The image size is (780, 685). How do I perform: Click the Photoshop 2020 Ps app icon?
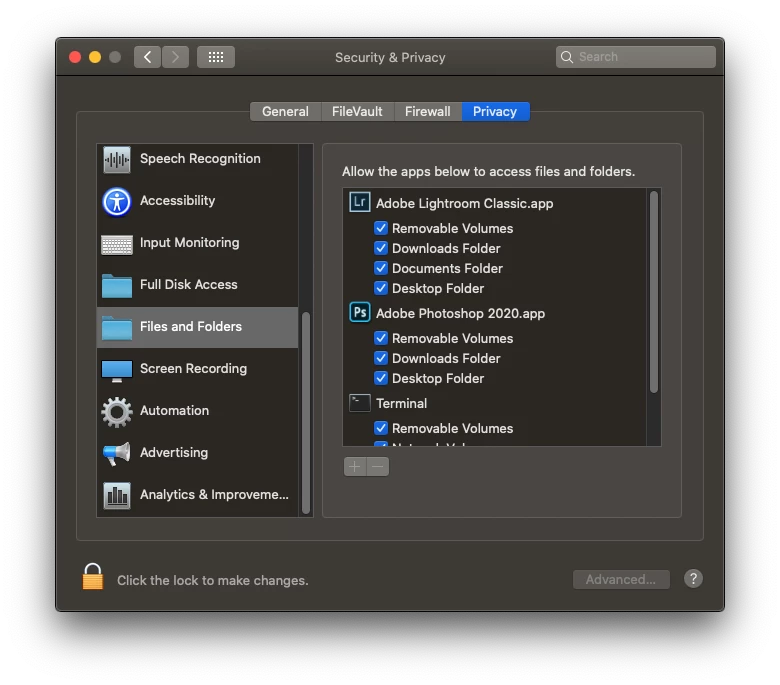pyautogui.click(x=360, y=312)
